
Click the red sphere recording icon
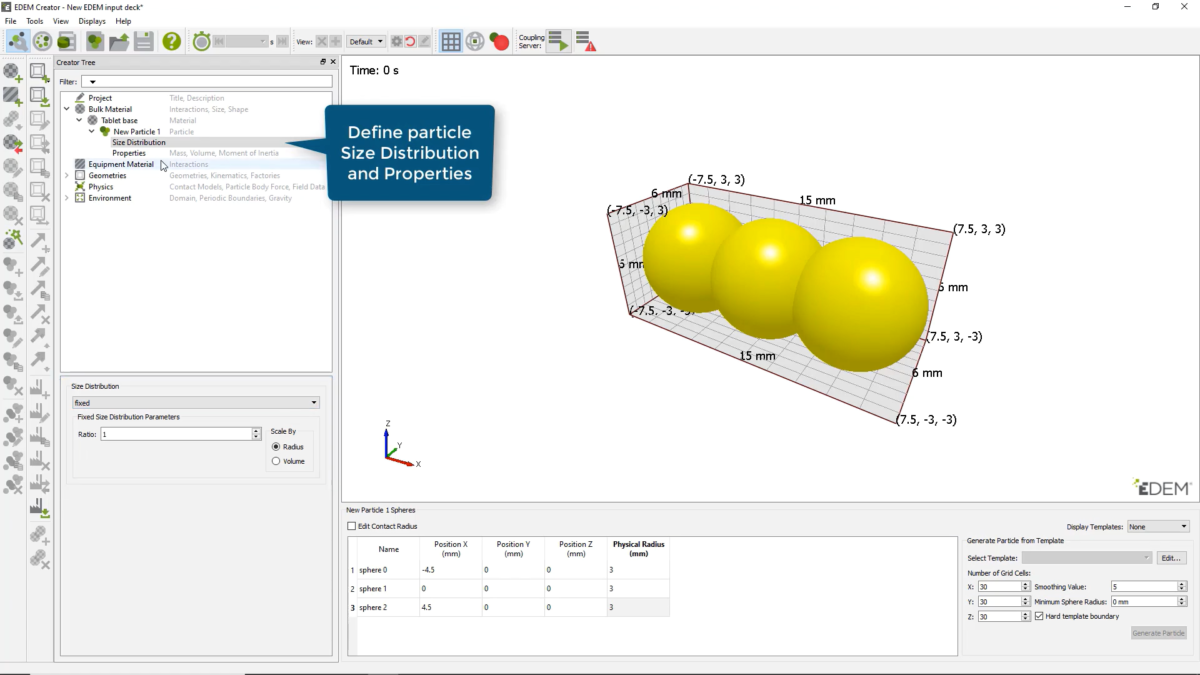pos(499,41)
